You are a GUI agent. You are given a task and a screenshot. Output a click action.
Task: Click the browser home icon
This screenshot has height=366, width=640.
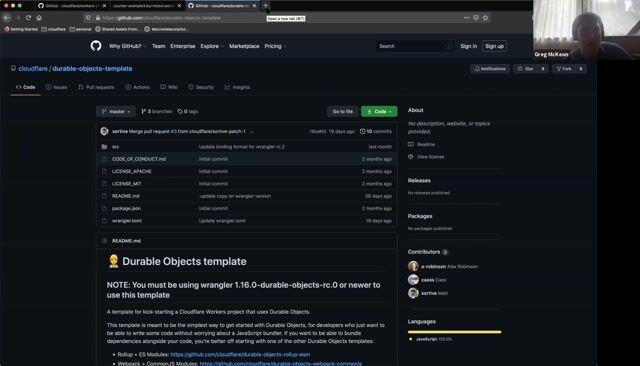click(x=39, y=18)
